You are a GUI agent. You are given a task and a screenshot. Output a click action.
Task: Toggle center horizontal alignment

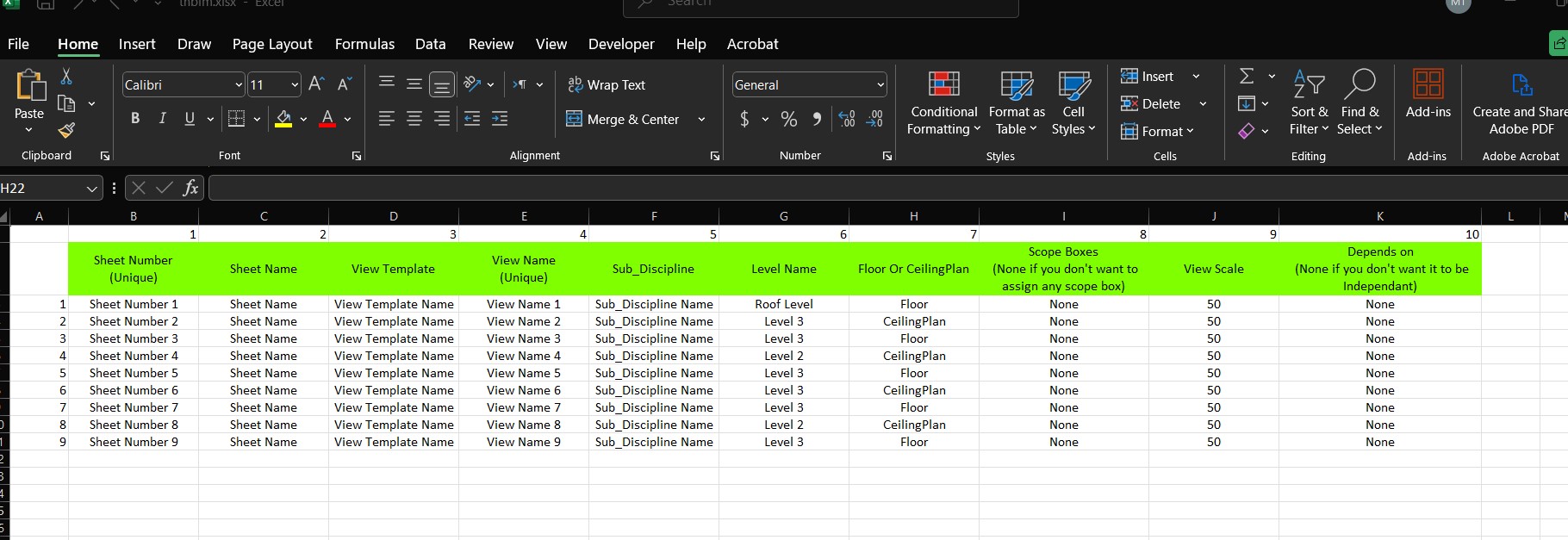414,119
